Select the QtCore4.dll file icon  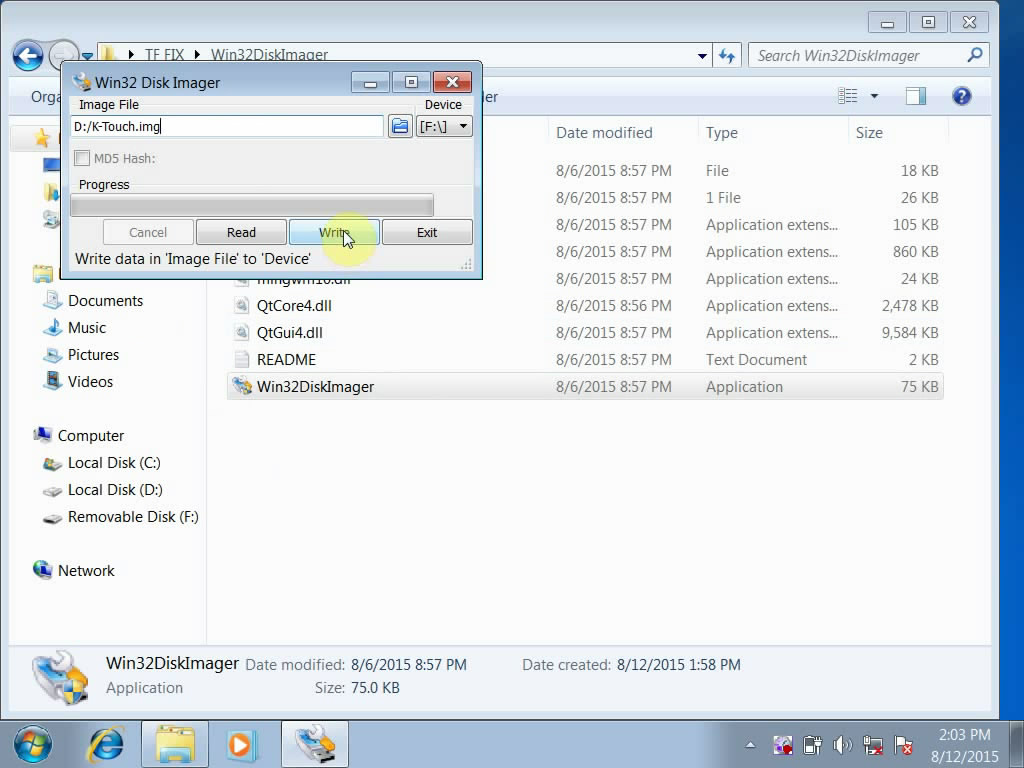(242, 306)
